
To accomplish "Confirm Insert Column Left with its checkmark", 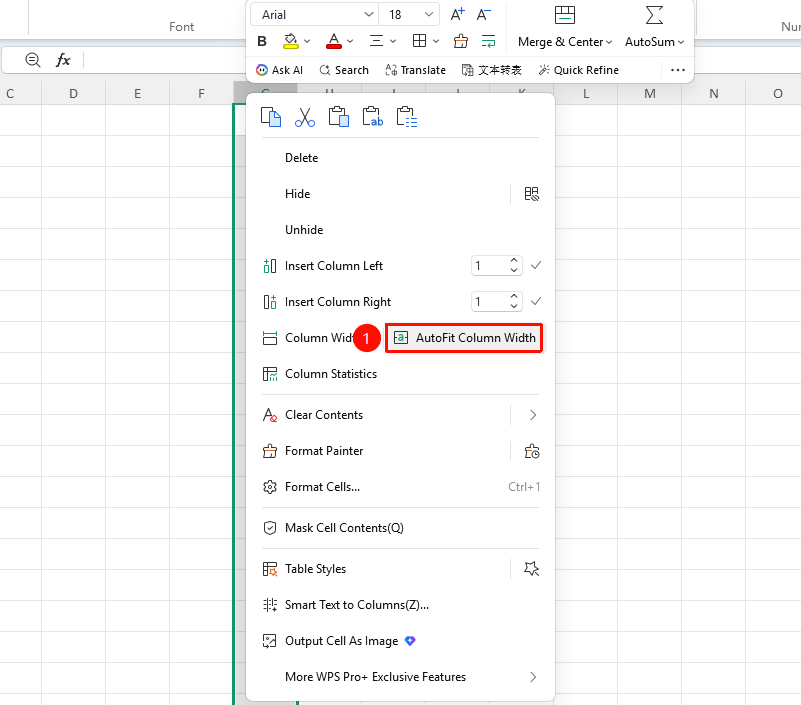I will (x=535, y=265).
